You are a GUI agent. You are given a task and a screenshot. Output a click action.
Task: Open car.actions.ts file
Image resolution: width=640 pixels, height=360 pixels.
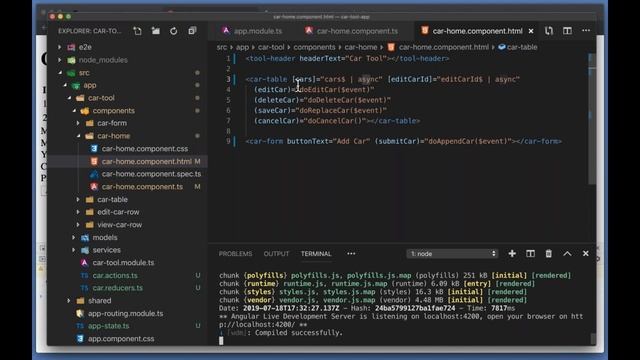tap(115, 276)
